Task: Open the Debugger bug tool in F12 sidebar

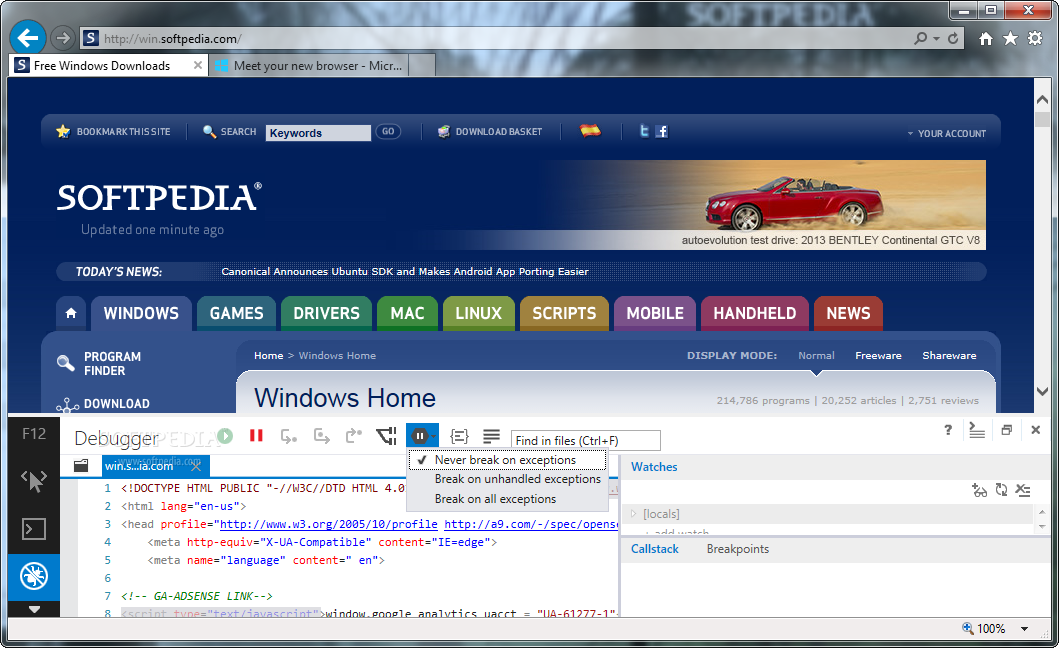Action: pyautogui.click(x=34, y=576)
